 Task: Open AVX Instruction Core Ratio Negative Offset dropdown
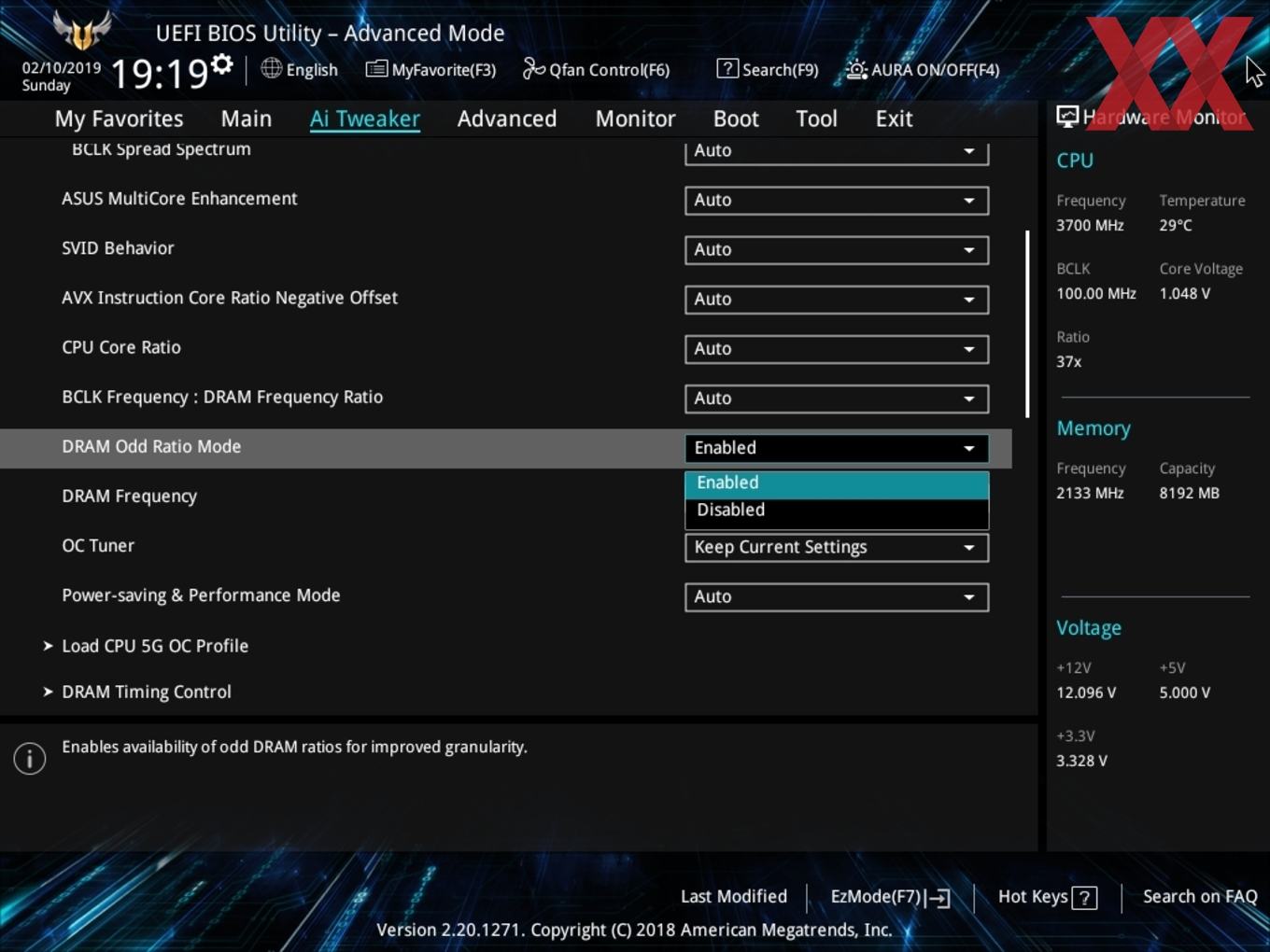(x=837, y=299)
